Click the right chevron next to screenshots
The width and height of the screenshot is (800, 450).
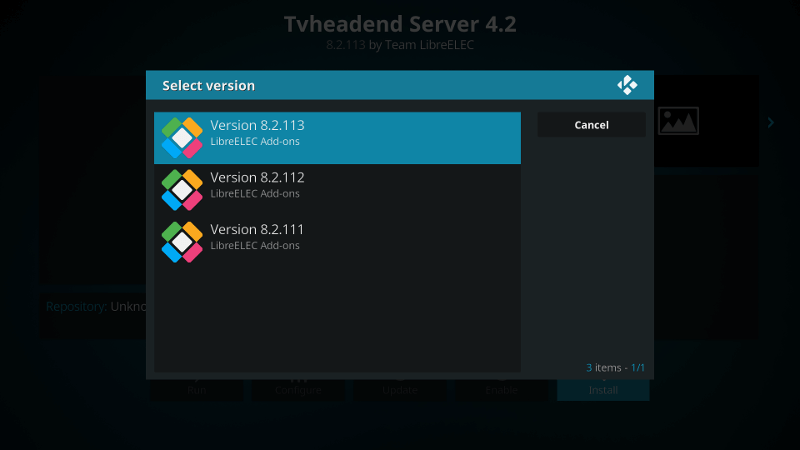coord(770,122)
